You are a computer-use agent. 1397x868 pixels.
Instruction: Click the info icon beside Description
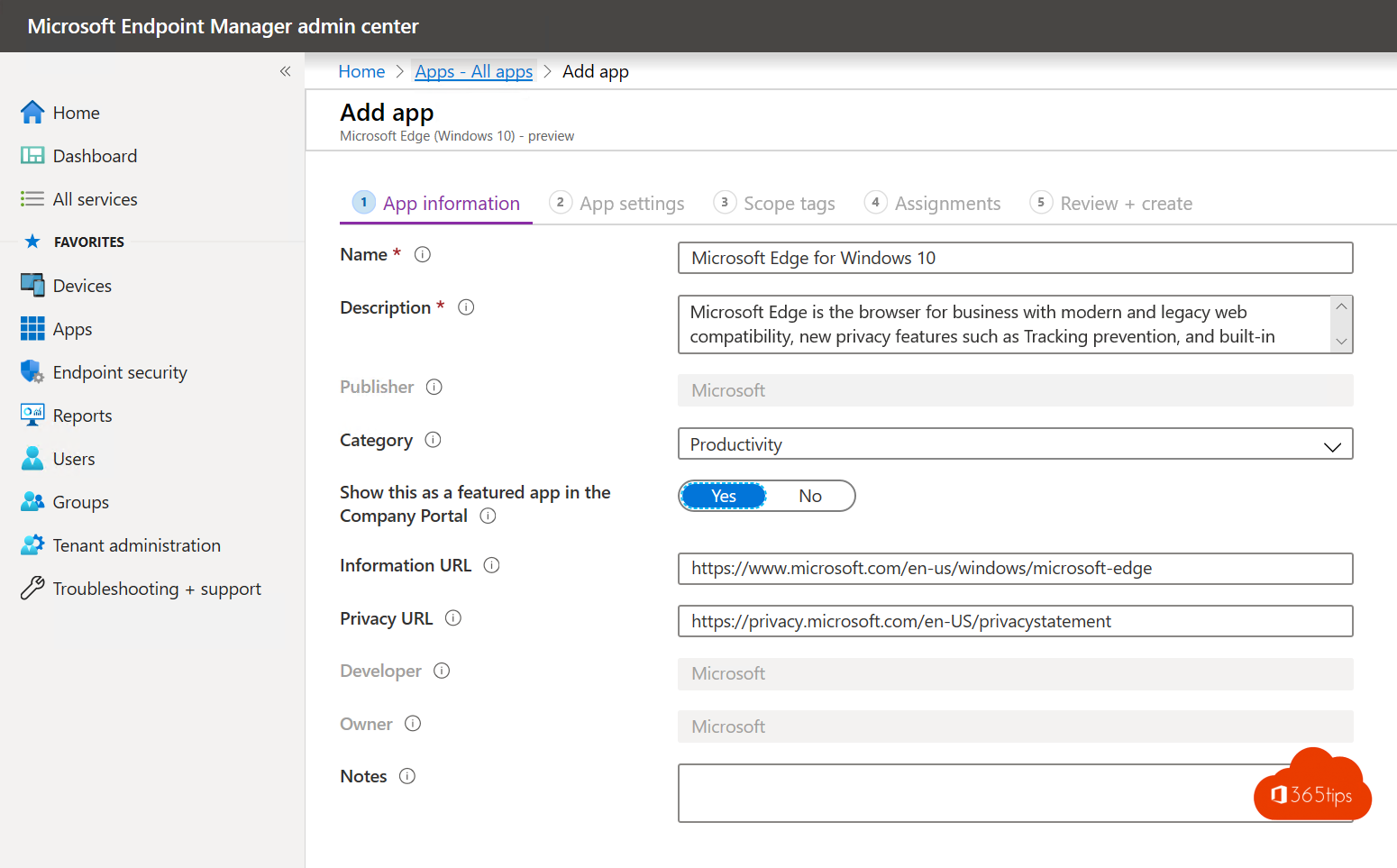pos(466,307)
